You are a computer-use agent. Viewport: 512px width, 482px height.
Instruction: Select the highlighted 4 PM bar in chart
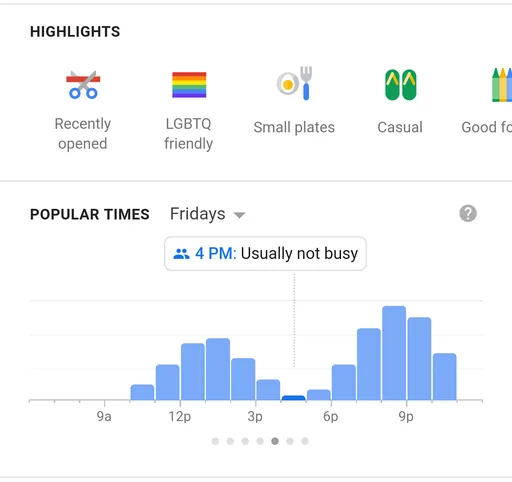point(293,398)
